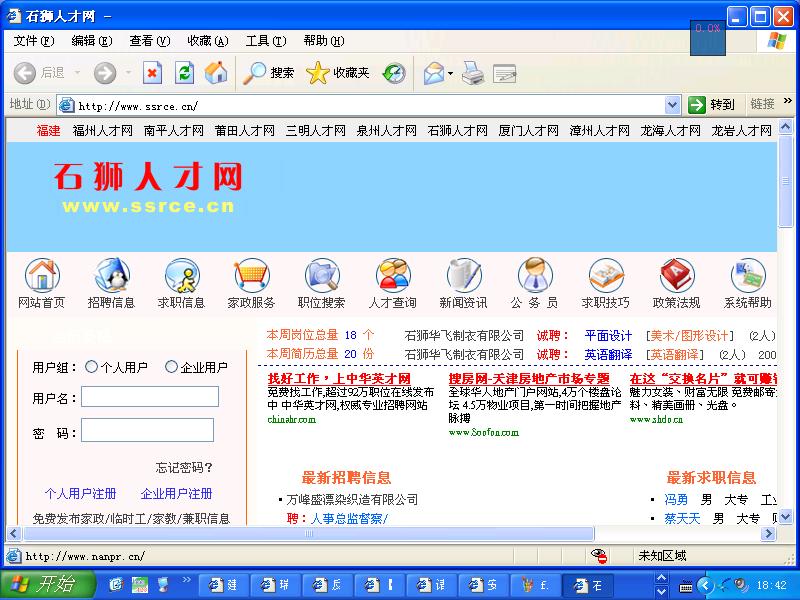Image resolution: width=800 pixels, height=600 pixels.
Task: Open 公务员 person icon
Action: (535, 276)
